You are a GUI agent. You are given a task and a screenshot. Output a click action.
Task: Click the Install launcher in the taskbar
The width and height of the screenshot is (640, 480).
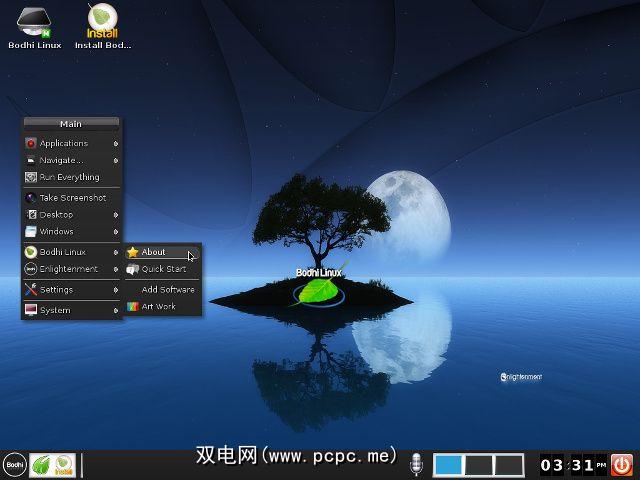click(64, 464)
